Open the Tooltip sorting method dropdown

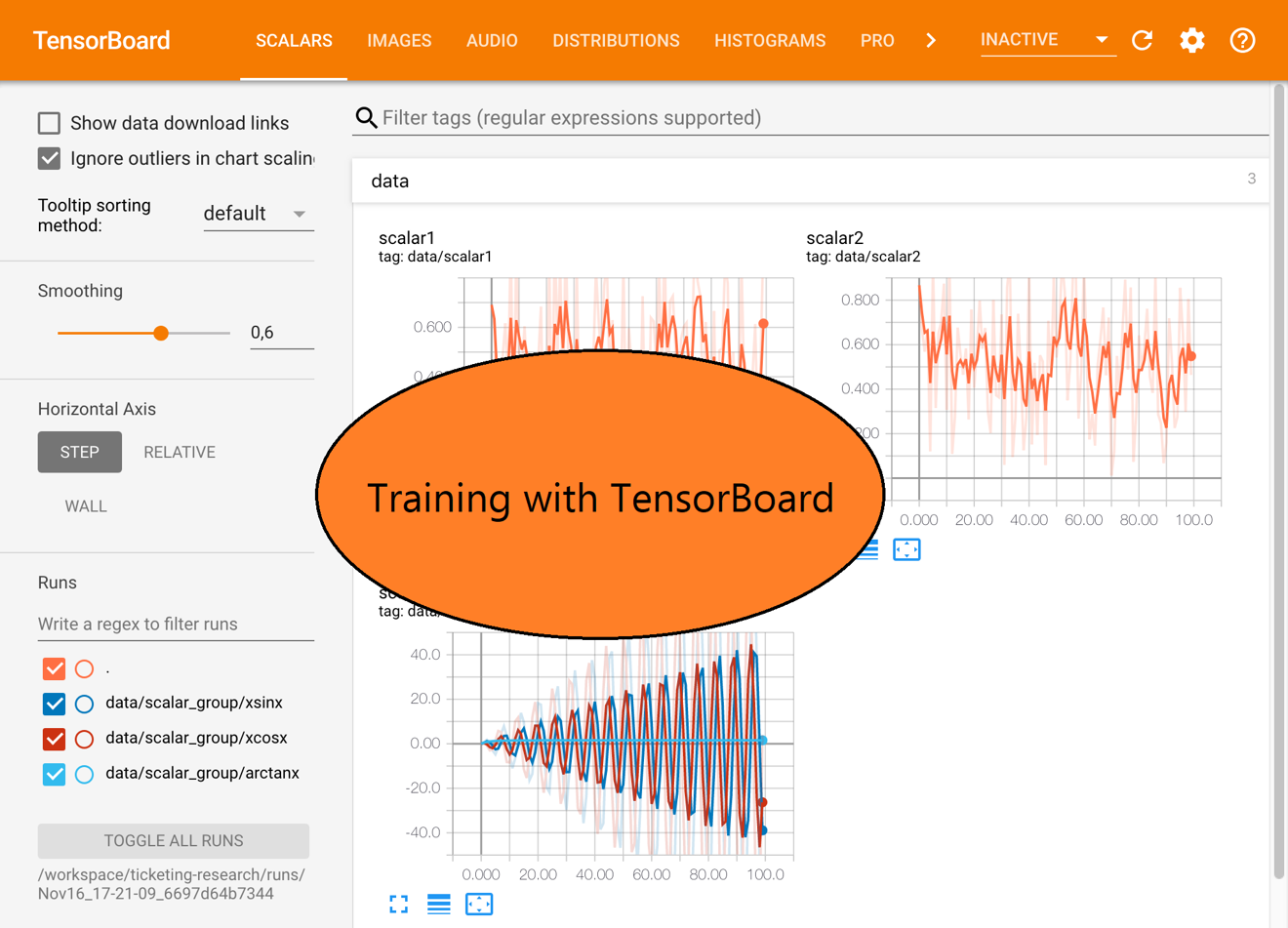pos(258,213)
